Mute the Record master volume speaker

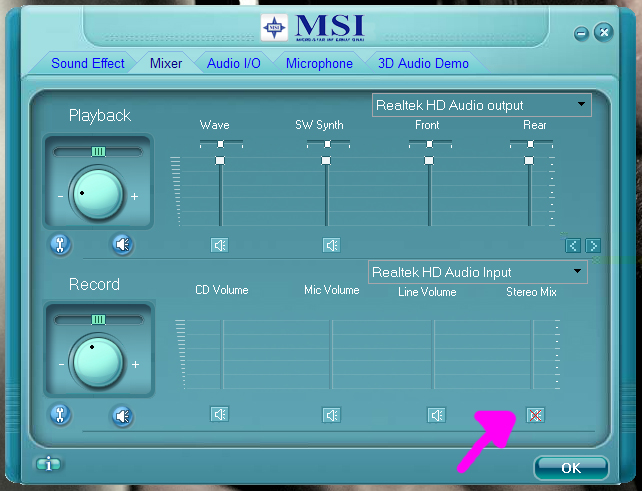[x=122, y=416]
